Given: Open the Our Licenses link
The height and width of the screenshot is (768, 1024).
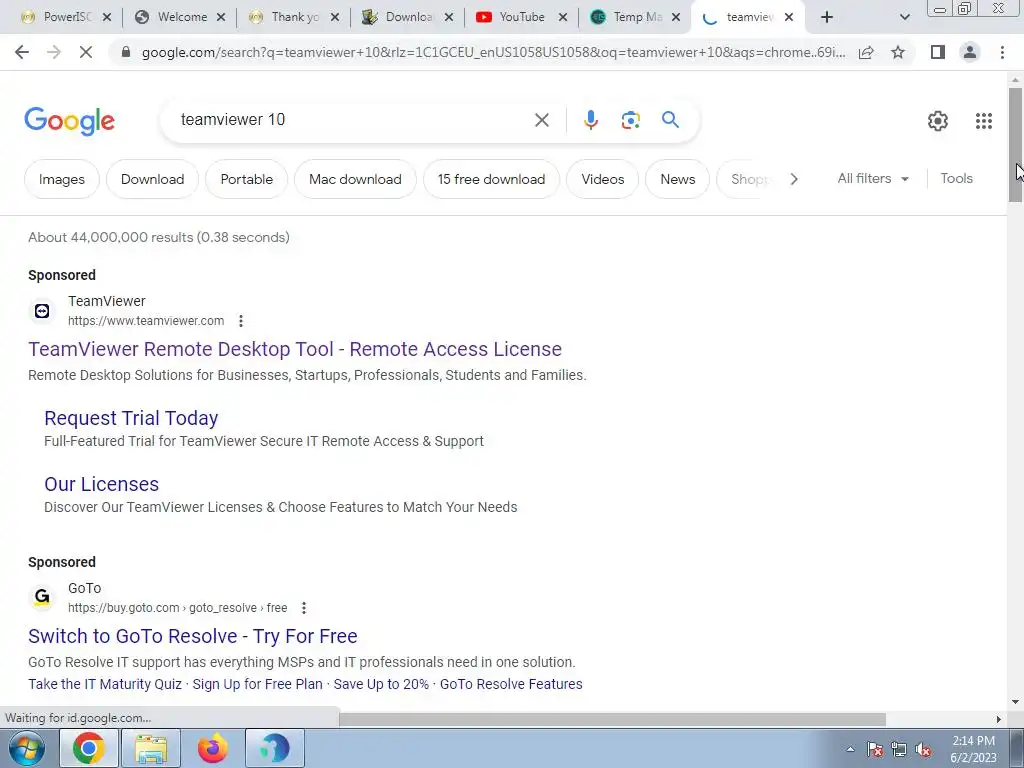Looking at the screenshot, I should (x=101, y=484).
